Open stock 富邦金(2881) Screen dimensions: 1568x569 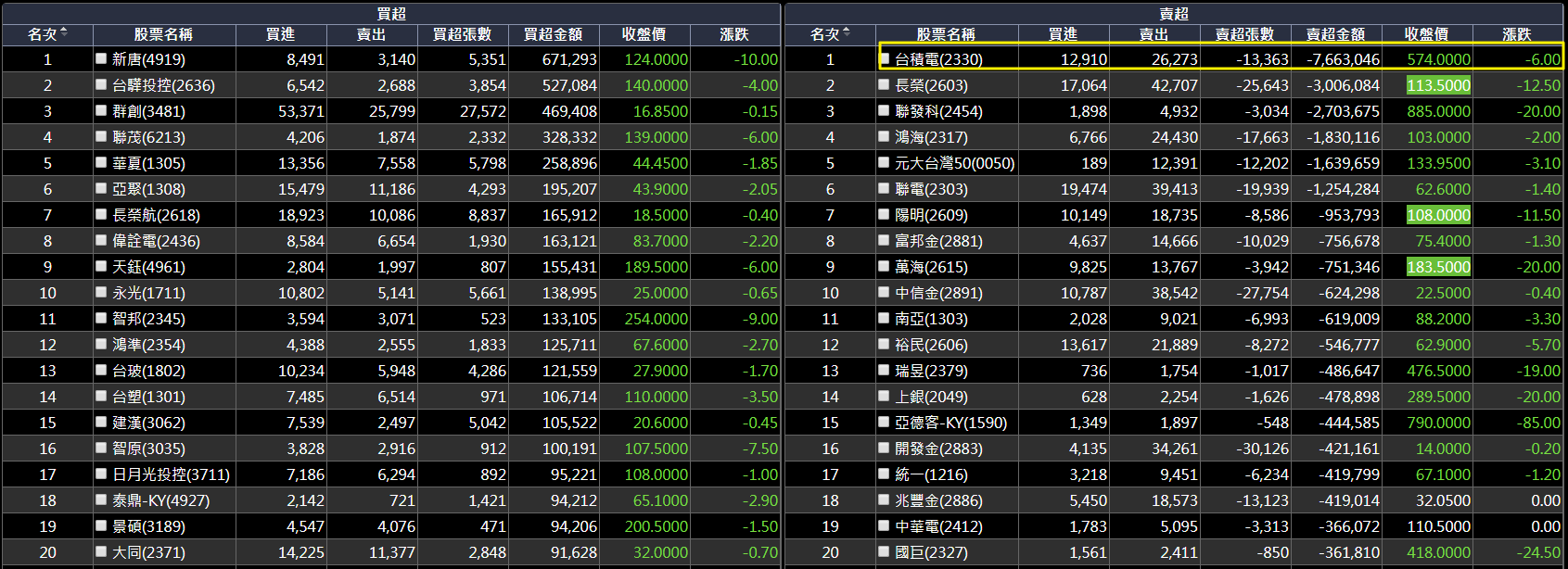(x=938, y=241)
